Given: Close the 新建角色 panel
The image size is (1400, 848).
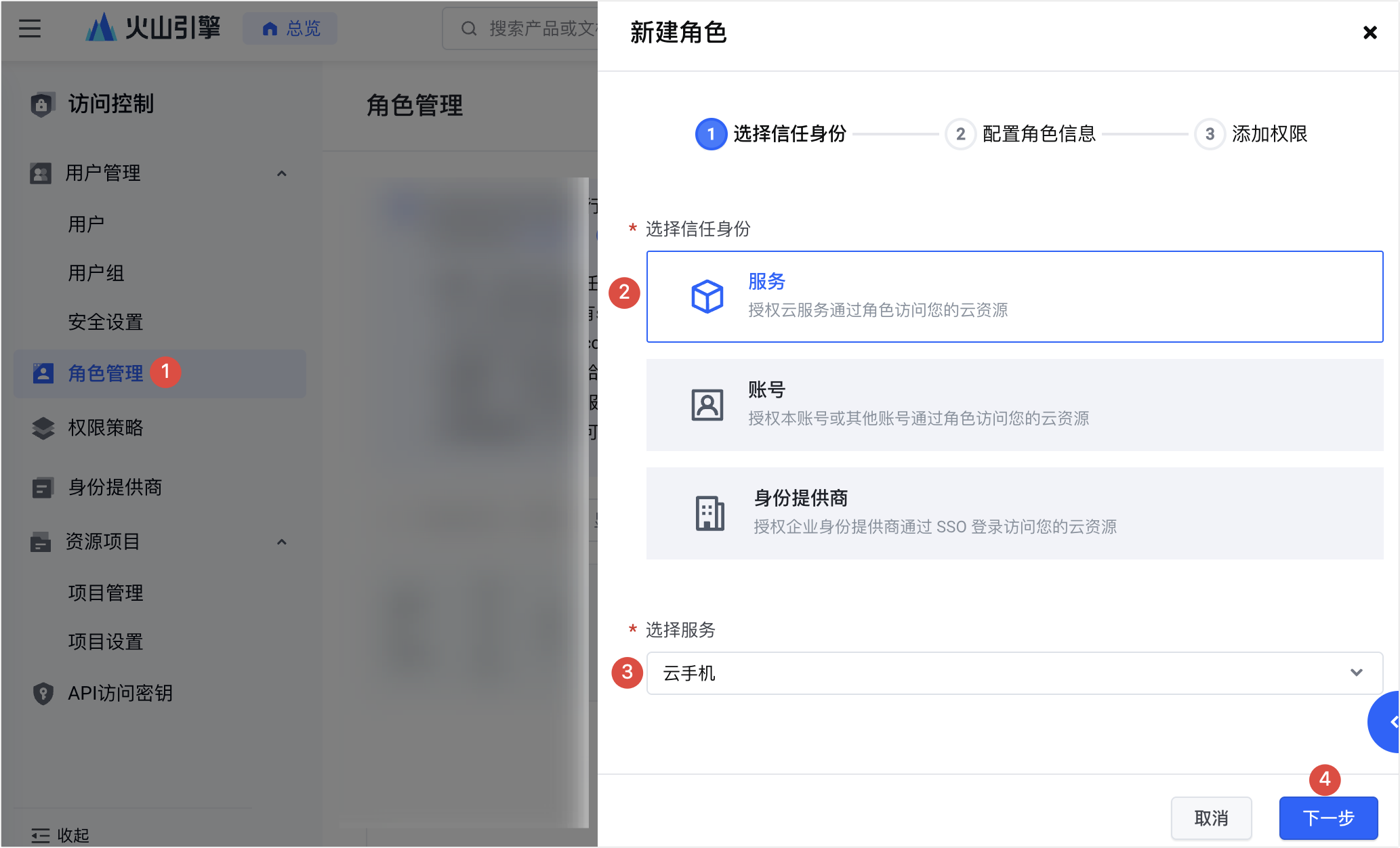Looking at the screenshot, I should click(x=1370, y=33).
